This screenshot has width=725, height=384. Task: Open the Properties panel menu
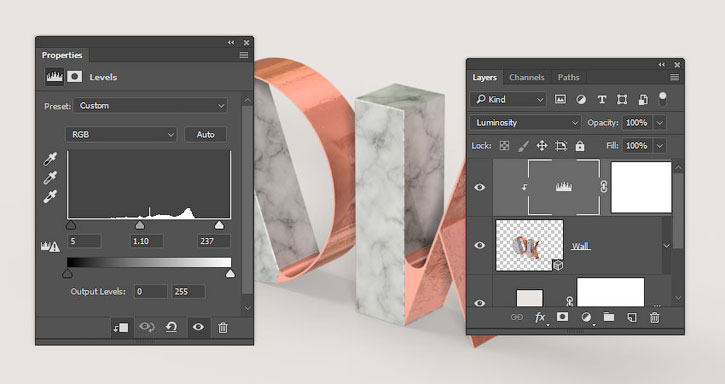(244, 55)
